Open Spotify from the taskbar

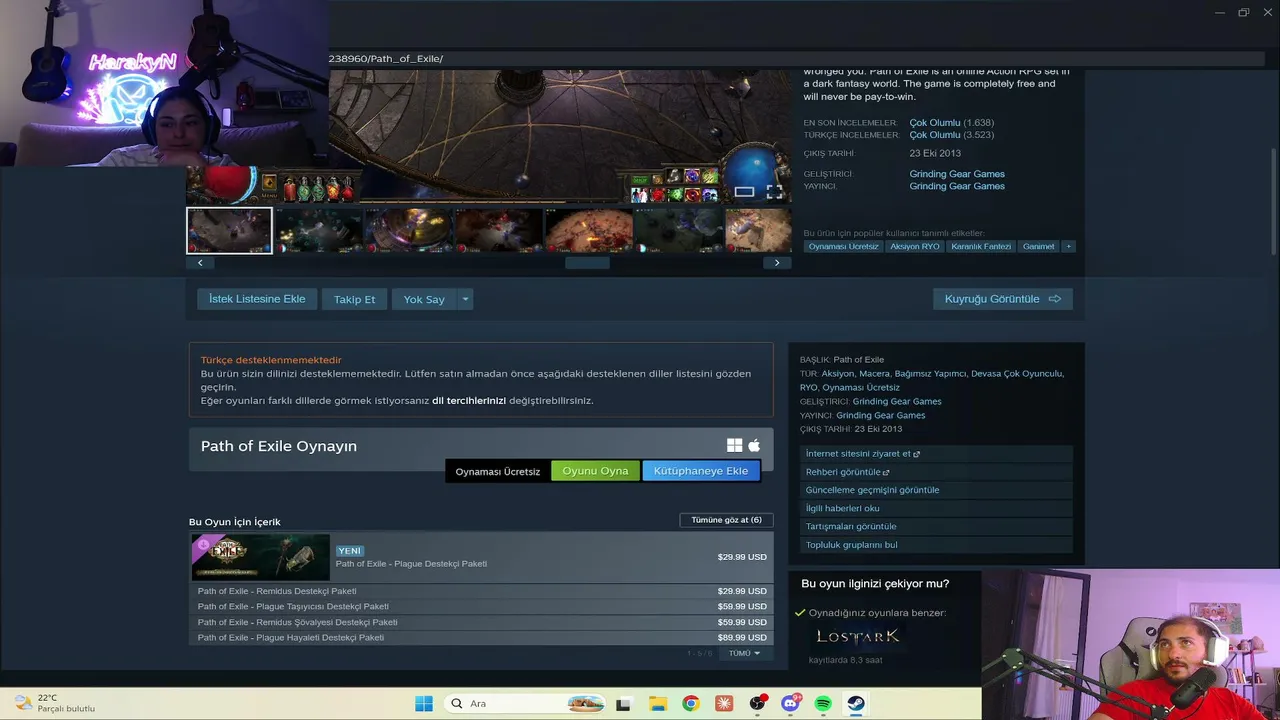click(823, 703)
